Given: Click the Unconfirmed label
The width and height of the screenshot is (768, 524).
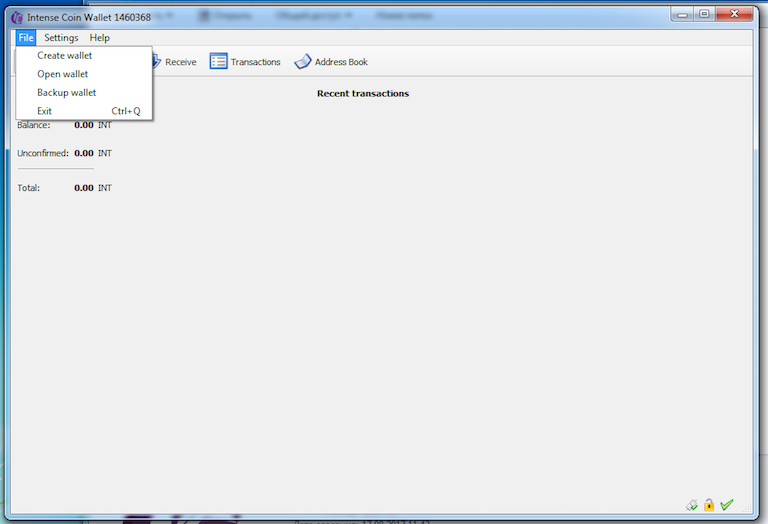Looking at the screenshot, I should tap(43, 153).
